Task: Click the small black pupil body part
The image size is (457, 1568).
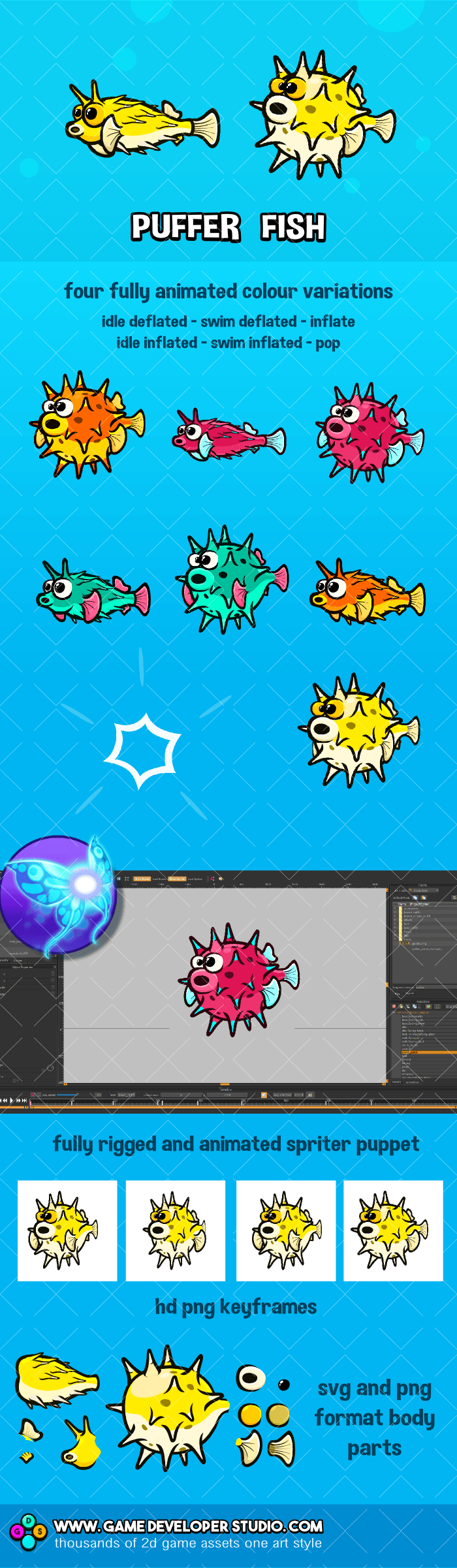Action: point(284,1384)
